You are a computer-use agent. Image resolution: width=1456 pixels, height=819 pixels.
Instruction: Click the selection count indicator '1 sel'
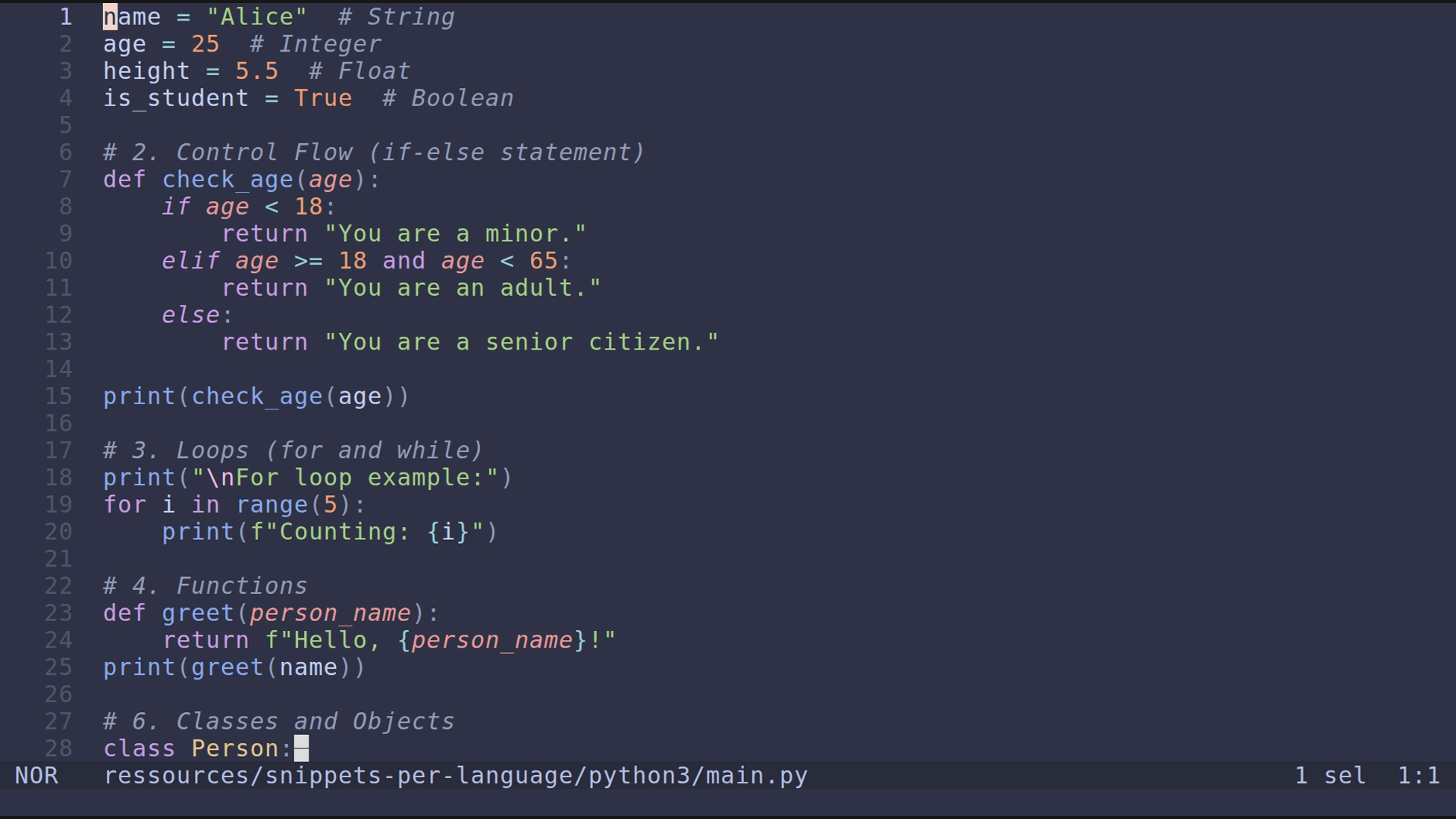[1329, 775]
